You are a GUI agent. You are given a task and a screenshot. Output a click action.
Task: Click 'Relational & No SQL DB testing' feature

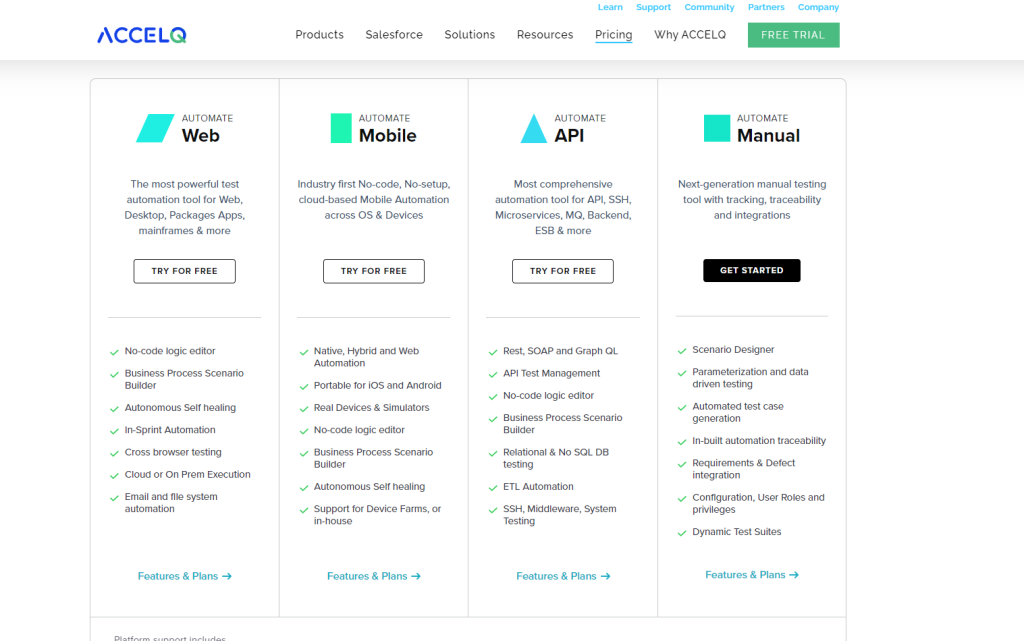pyautogui.click(x=556, y=458)
